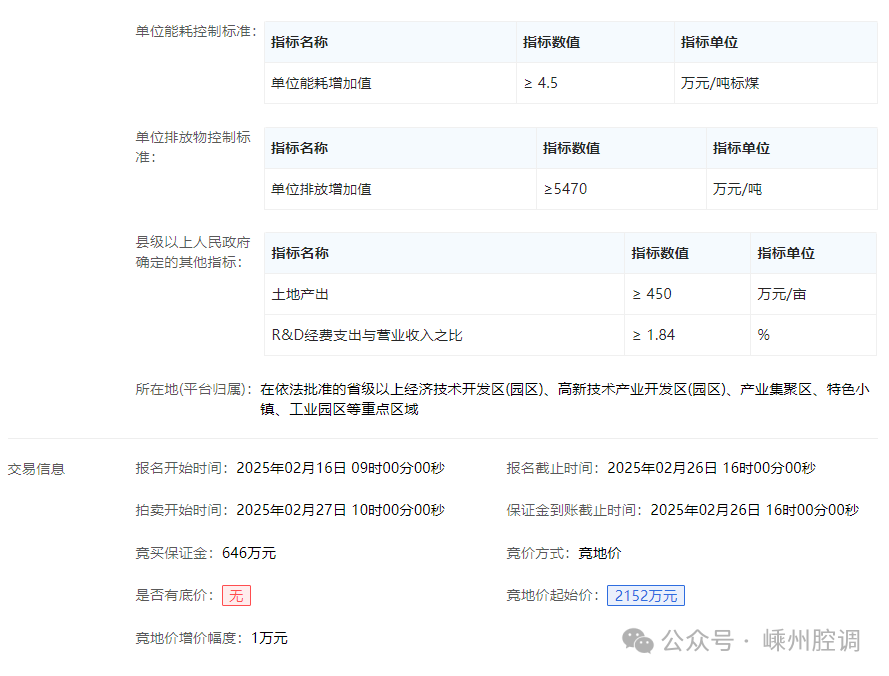Image resolution: width=889 pixels, height=676 pixels.
Task: Click the 万元/吨标煤 unit cell
Action: 720,83
